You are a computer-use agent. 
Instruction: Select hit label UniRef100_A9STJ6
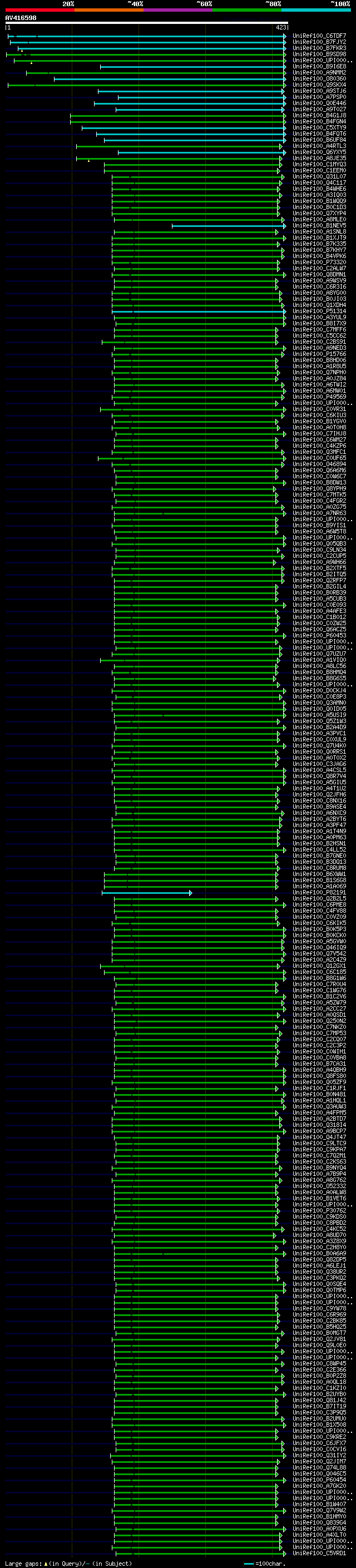(319, 91)
